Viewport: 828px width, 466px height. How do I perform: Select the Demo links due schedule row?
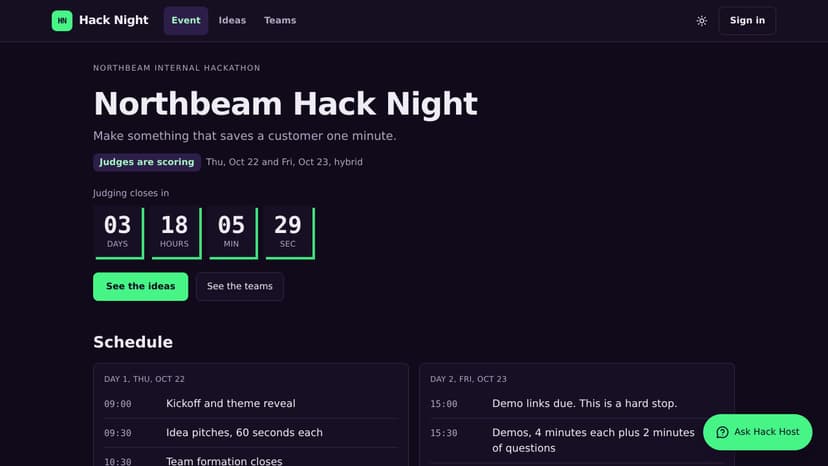click(x=577, y=404)
